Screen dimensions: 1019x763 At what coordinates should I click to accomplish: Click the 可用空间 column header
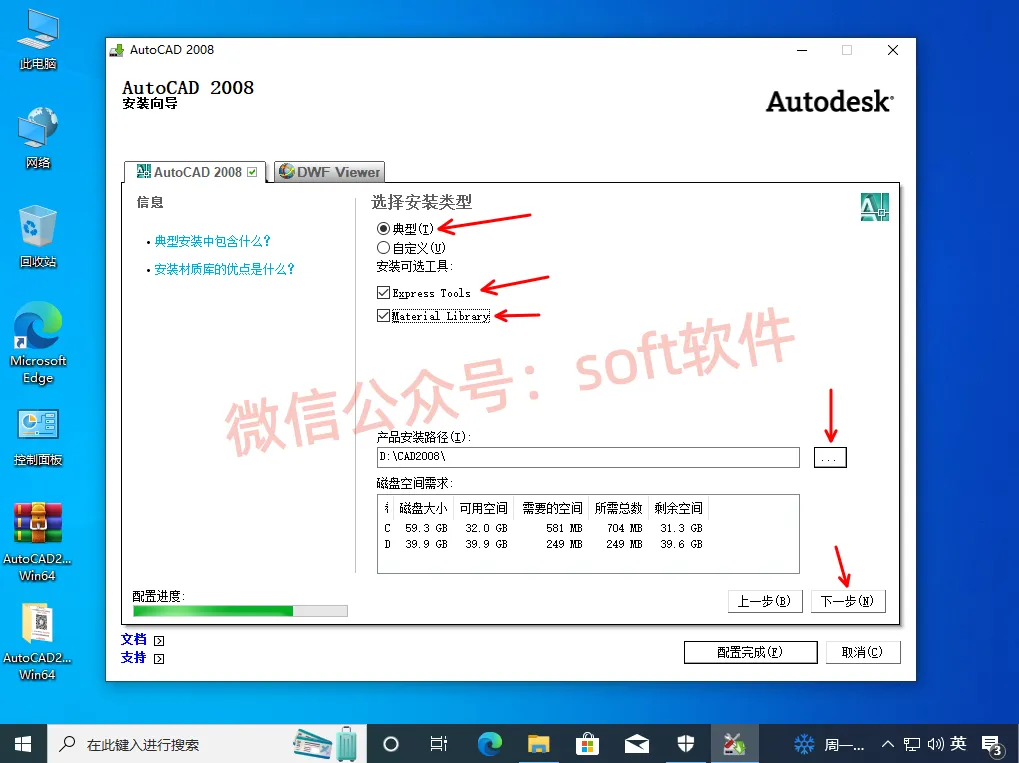pos(484,508)
